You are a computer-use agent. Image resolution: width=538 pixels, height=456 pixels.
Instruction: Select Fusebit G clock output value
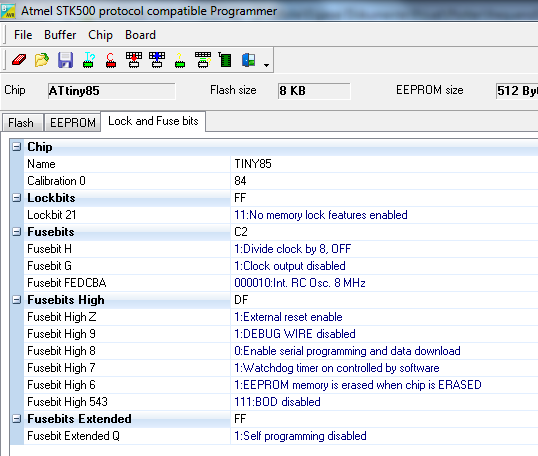click(x=290, y=266)
